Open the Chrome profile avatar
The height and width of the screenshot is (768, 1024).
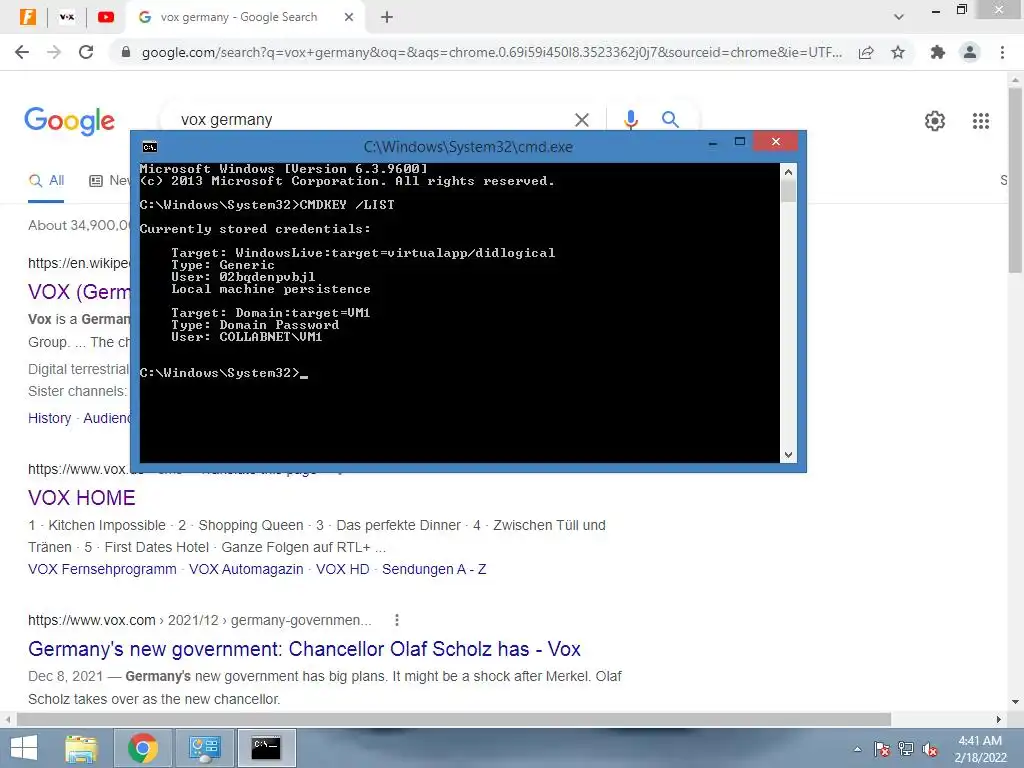970,52
